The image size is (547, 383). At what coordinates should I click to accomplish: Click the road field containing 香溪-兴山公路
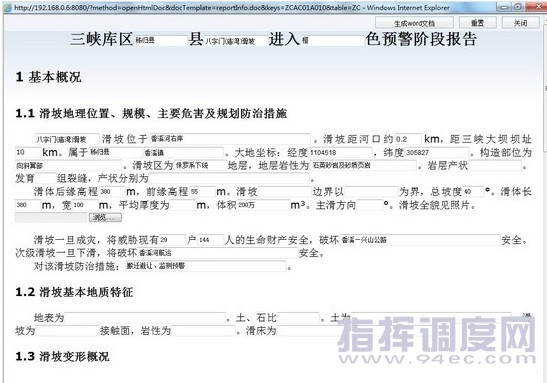click(420, 240)
